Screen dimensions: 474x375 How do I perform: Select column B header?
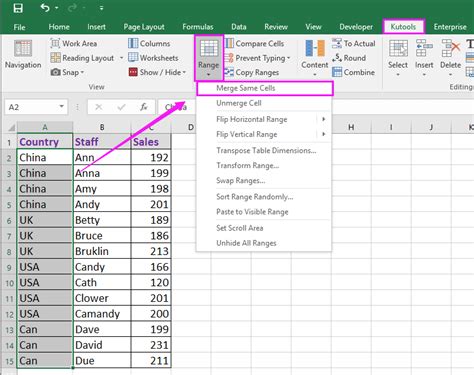102,127
